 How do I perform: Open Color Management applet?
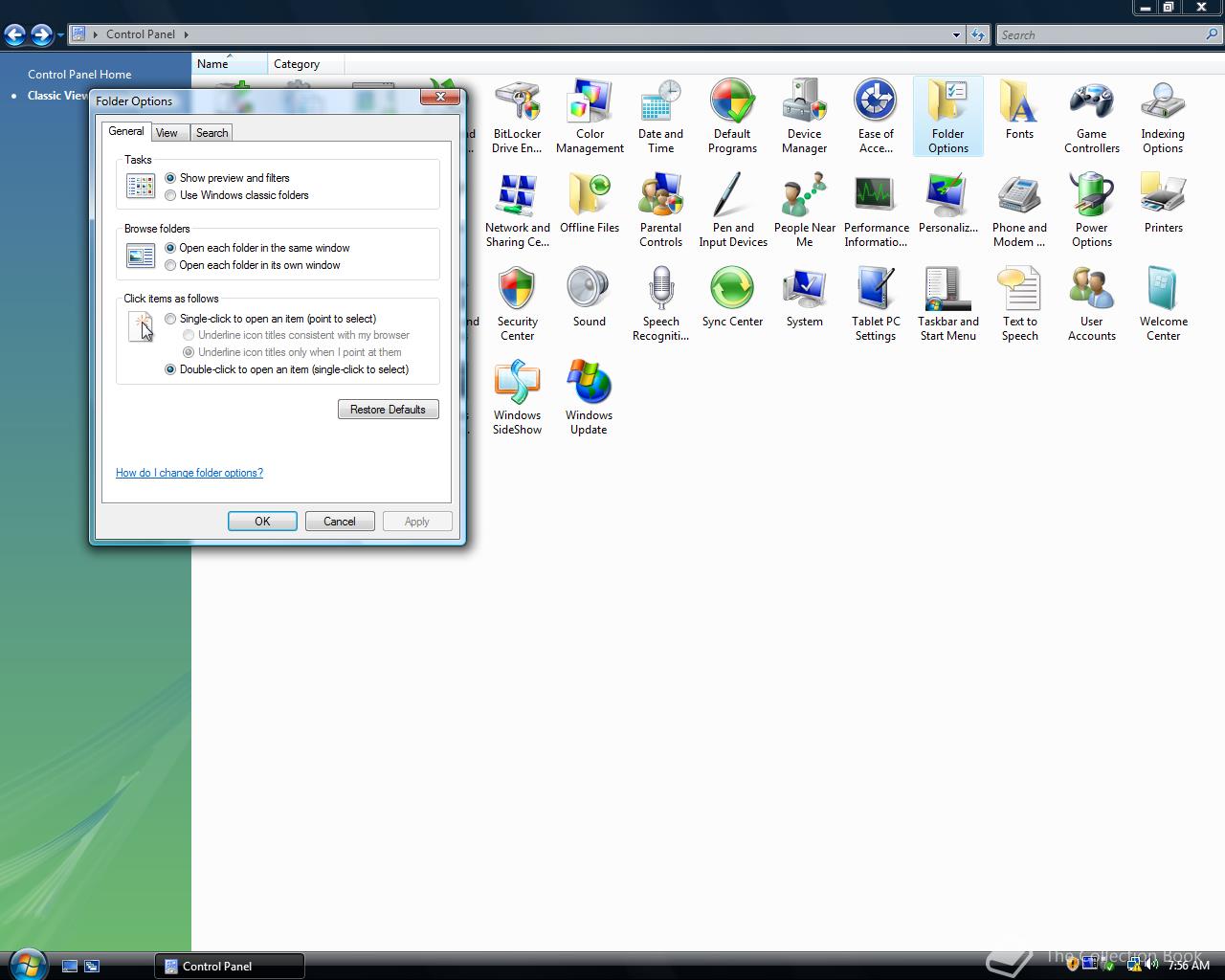pos(590,117)
